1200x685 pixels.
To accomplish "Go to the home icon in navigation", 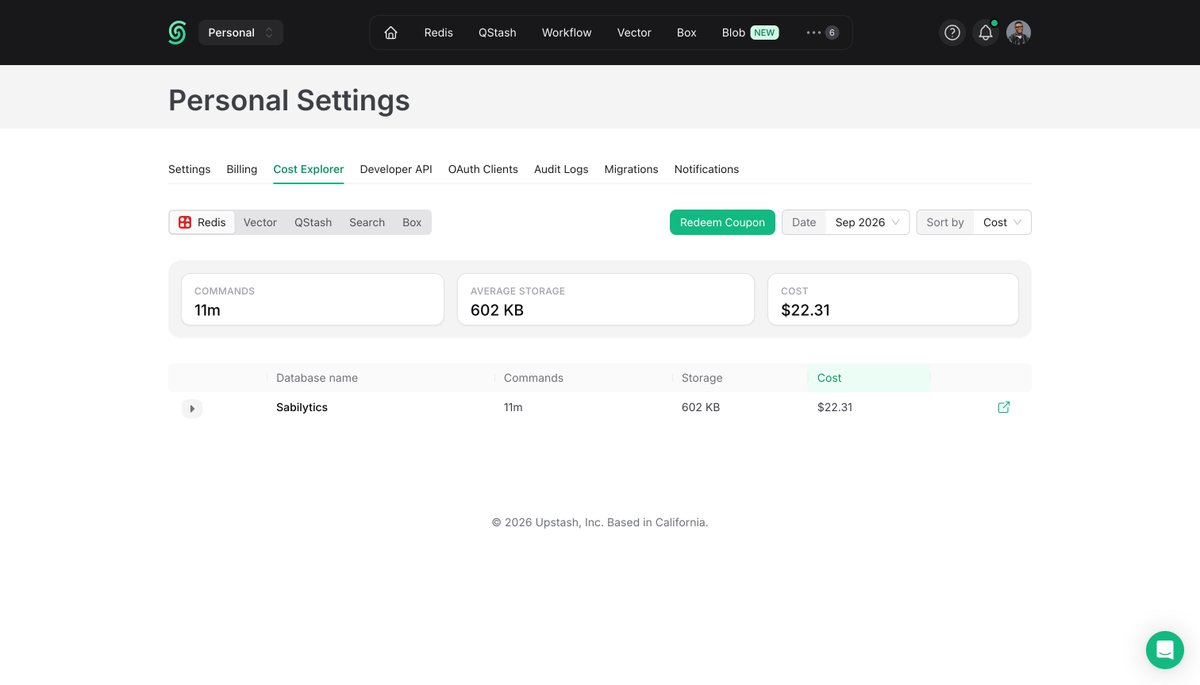I will 391,33.
